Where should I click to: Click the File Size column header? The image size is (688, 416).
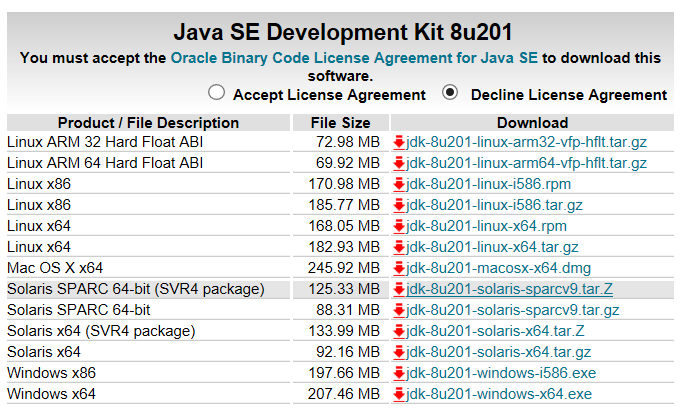341,123
